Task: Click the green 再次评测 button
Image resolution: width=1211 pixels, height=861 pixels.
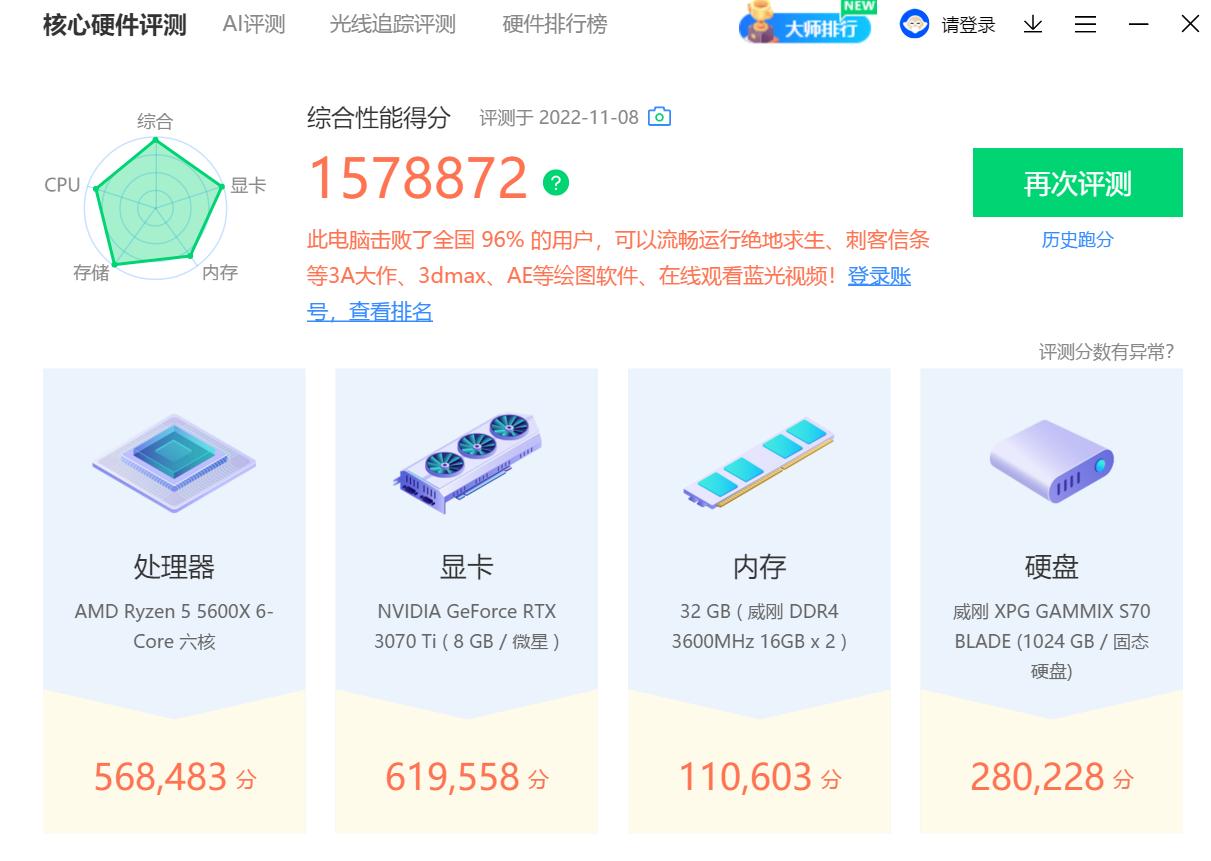Action: coord(1077,183)
